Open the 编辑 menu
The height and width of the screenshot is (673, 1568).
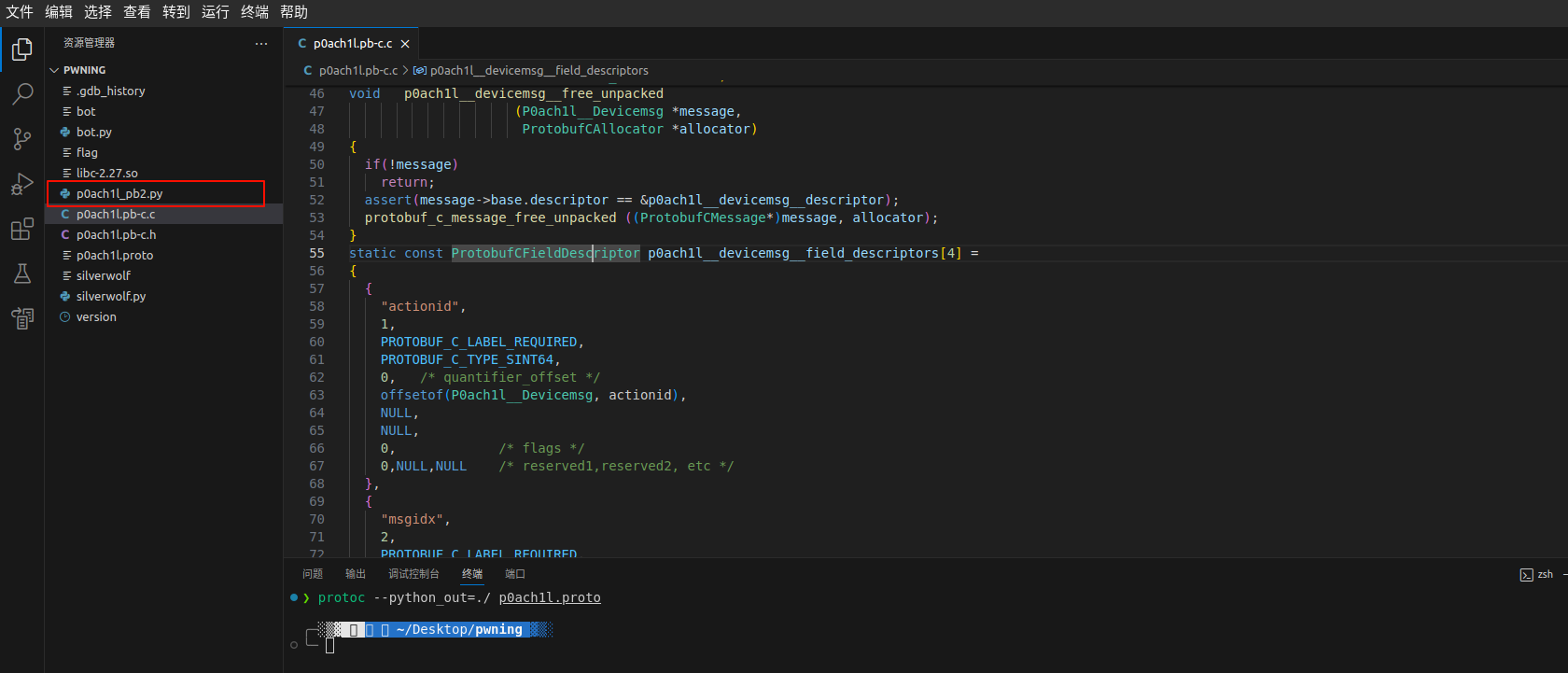59,12
